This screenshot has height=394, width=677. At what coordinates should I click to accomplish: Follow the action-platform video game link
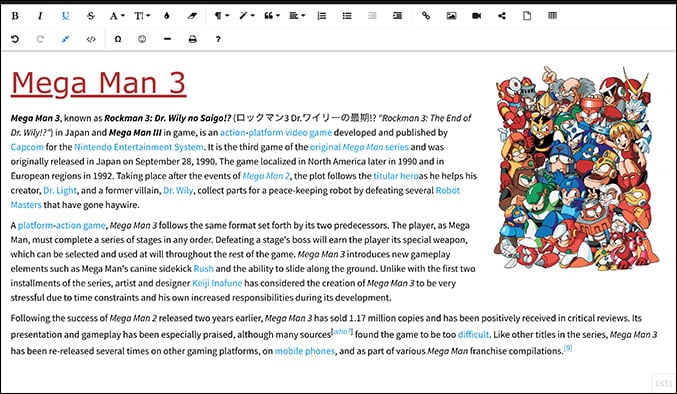(276, 132)
